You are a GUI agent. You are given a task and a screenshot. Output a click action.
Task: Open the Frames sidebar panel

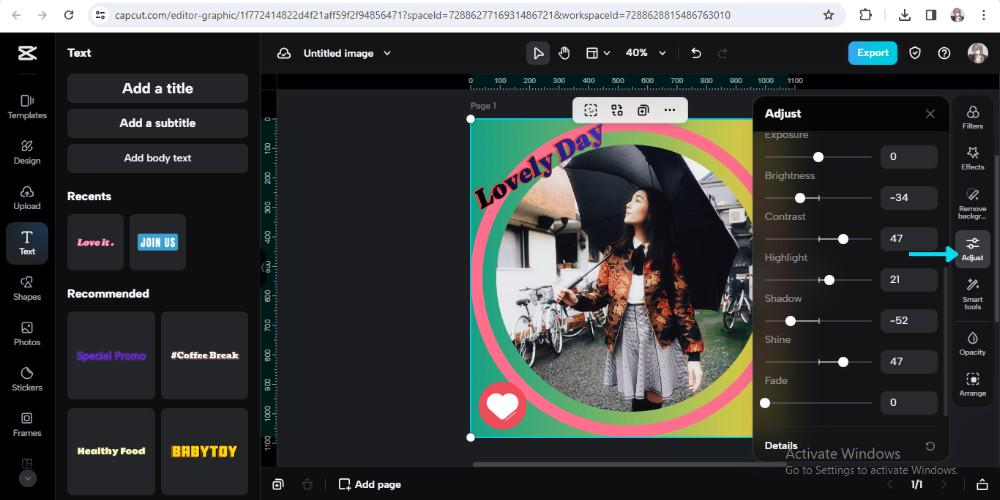[x=27, y=424]
